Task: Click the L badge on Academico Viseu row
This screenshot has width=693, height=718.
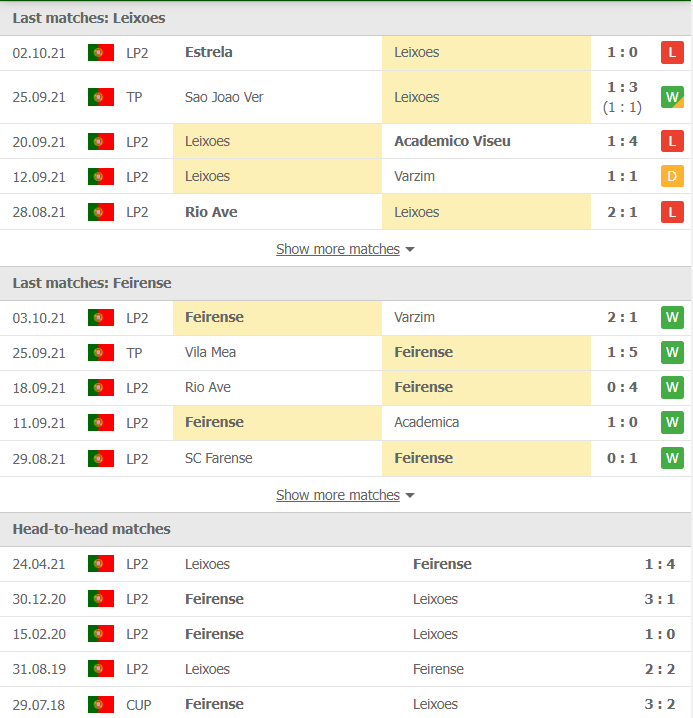Action: point(672,142)
